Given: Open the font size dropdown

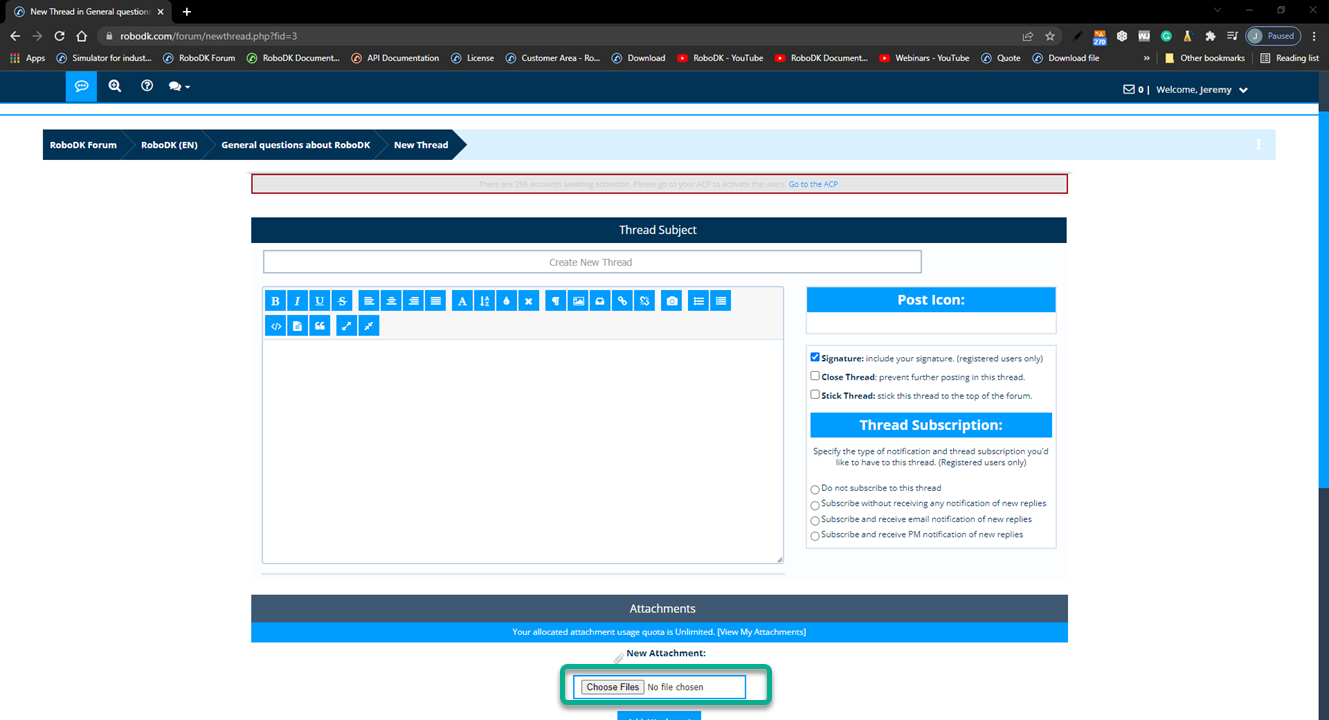Looking at the screenshot, I should (484, 301).
